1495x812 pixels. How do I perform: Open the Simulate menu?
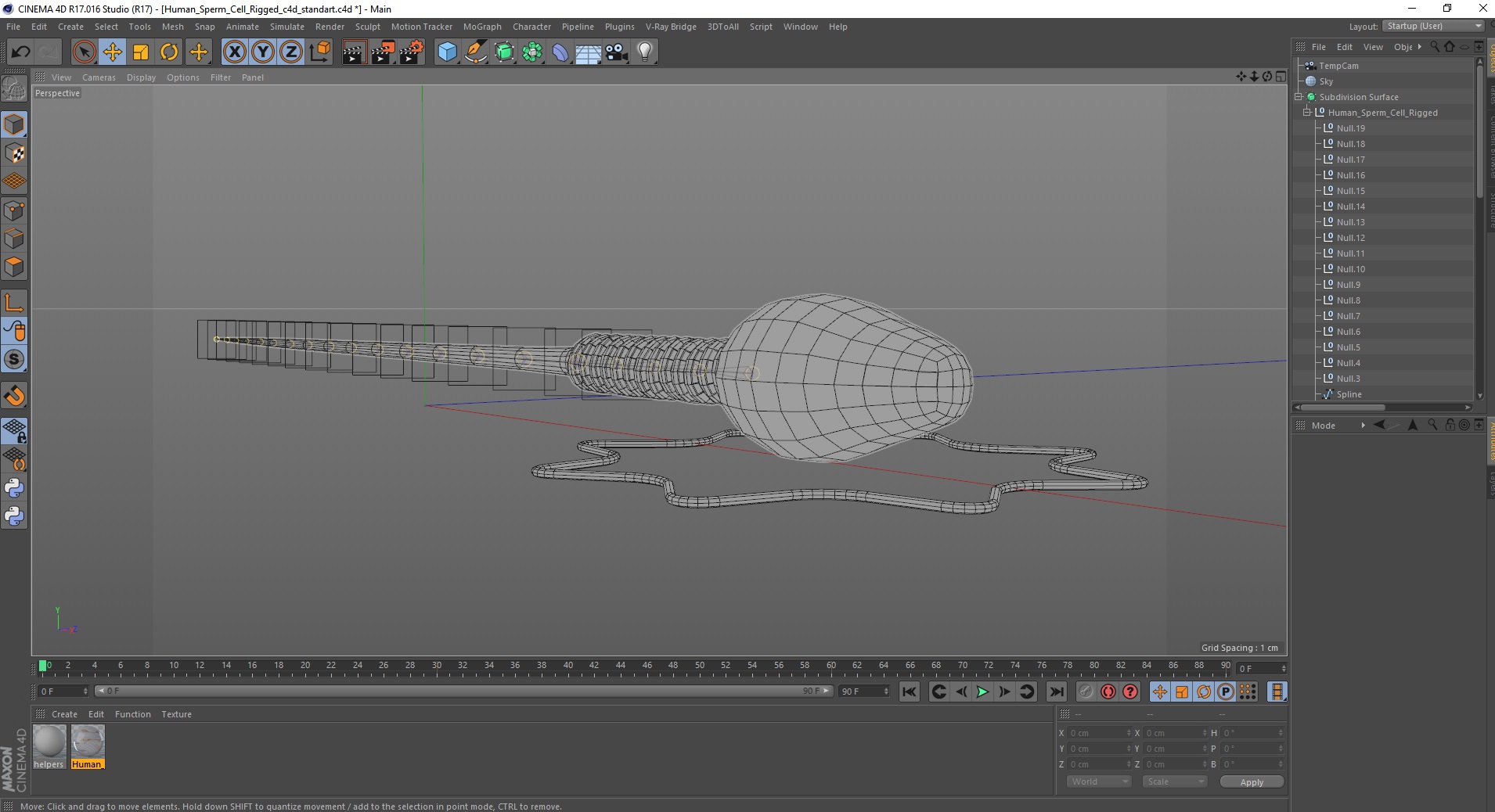pos(287,27)
